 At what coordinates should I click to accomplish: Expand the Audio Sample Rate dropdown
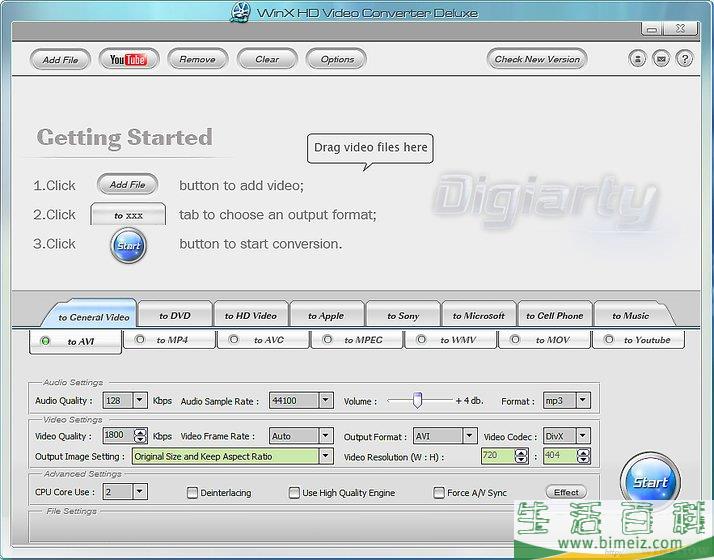[x=326, y=401]
